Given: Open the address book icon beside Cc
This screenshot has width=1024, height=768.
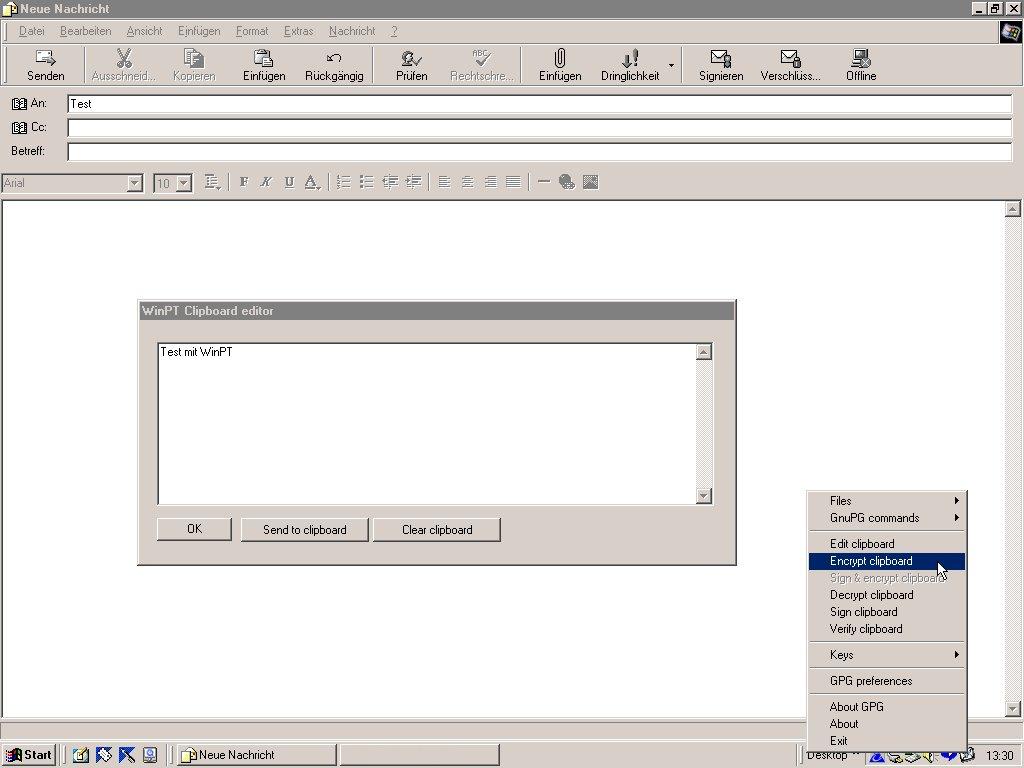Looking at the screenshot, I should click(x=20, y=127).
